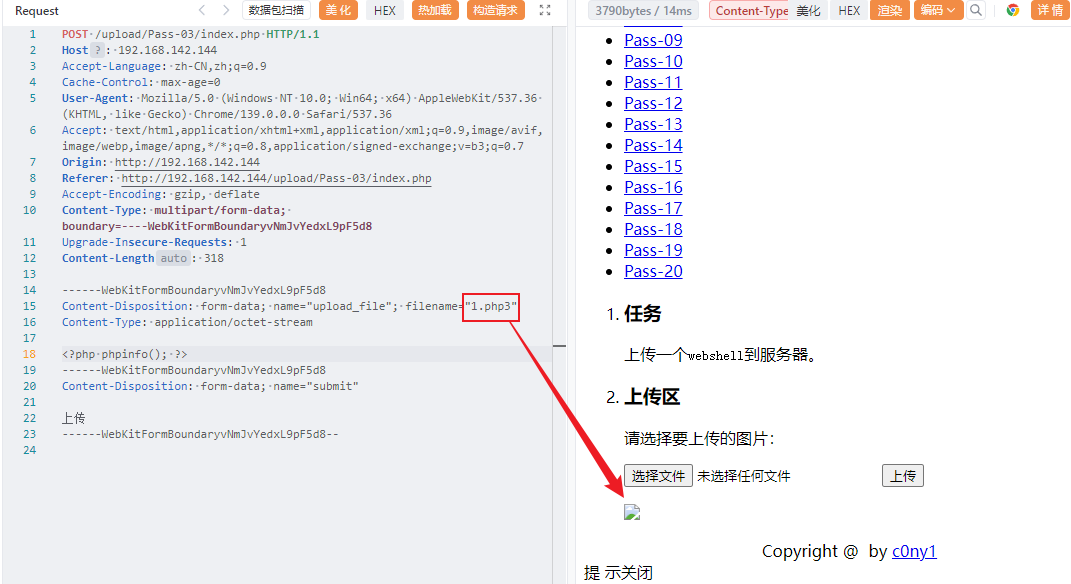1071x584 pixels.
Task: Click the 构造请求 button
Action: (x=495, y=10)
